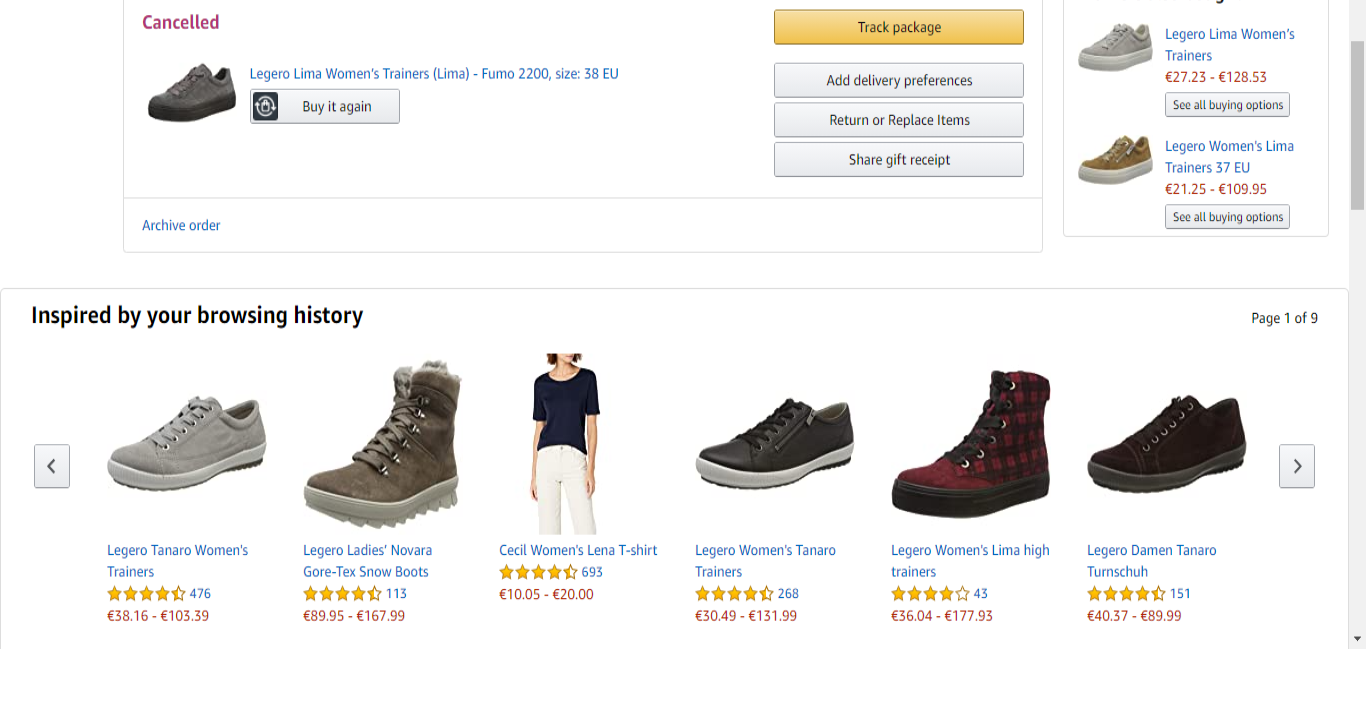Open the ordered Legero Lima Fumo product link

(x=434, y=74)
